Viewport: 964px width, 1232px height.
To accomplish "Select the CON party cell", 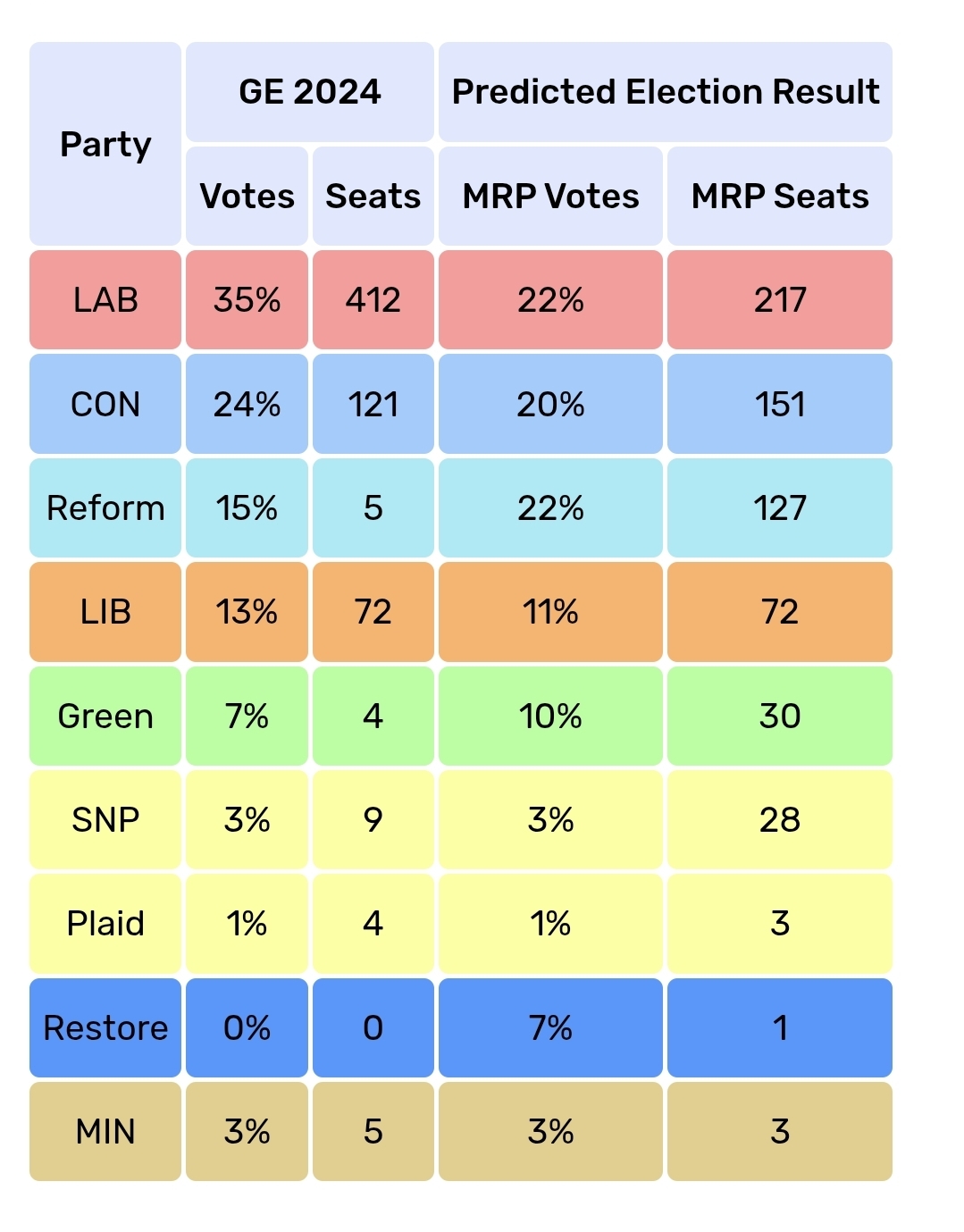I will 105,404.
